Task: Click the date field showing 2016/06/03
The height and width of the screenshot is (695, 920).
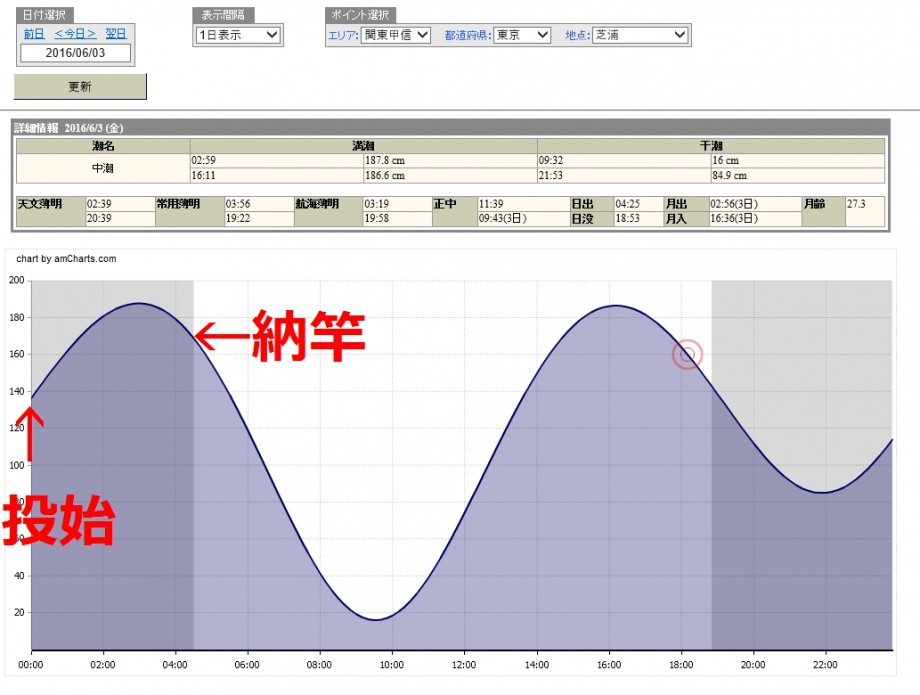Action: [75, 53]
